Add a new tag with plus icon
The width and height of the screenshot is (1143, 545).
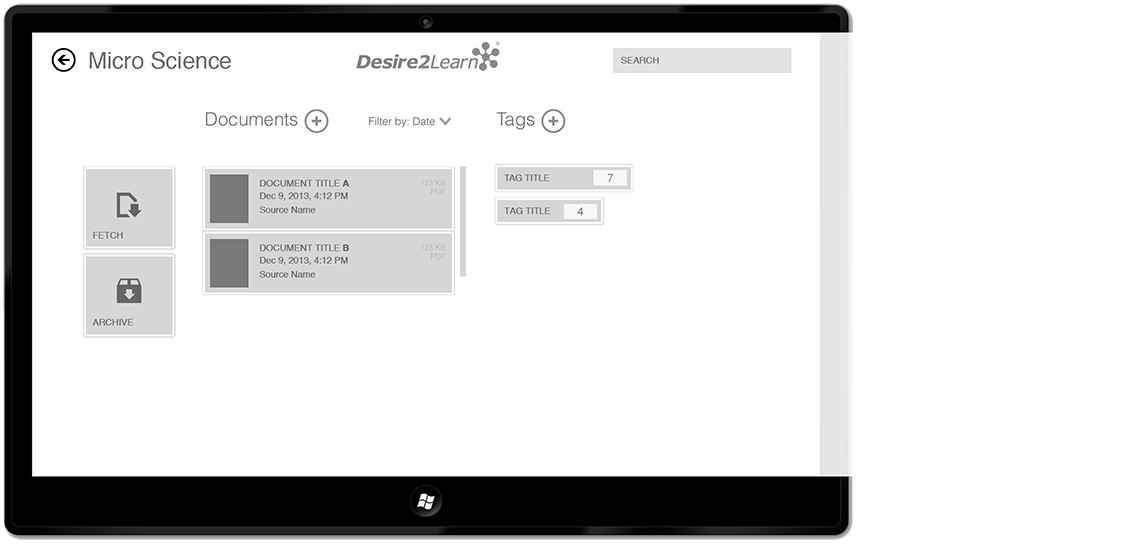click(553, 121)
